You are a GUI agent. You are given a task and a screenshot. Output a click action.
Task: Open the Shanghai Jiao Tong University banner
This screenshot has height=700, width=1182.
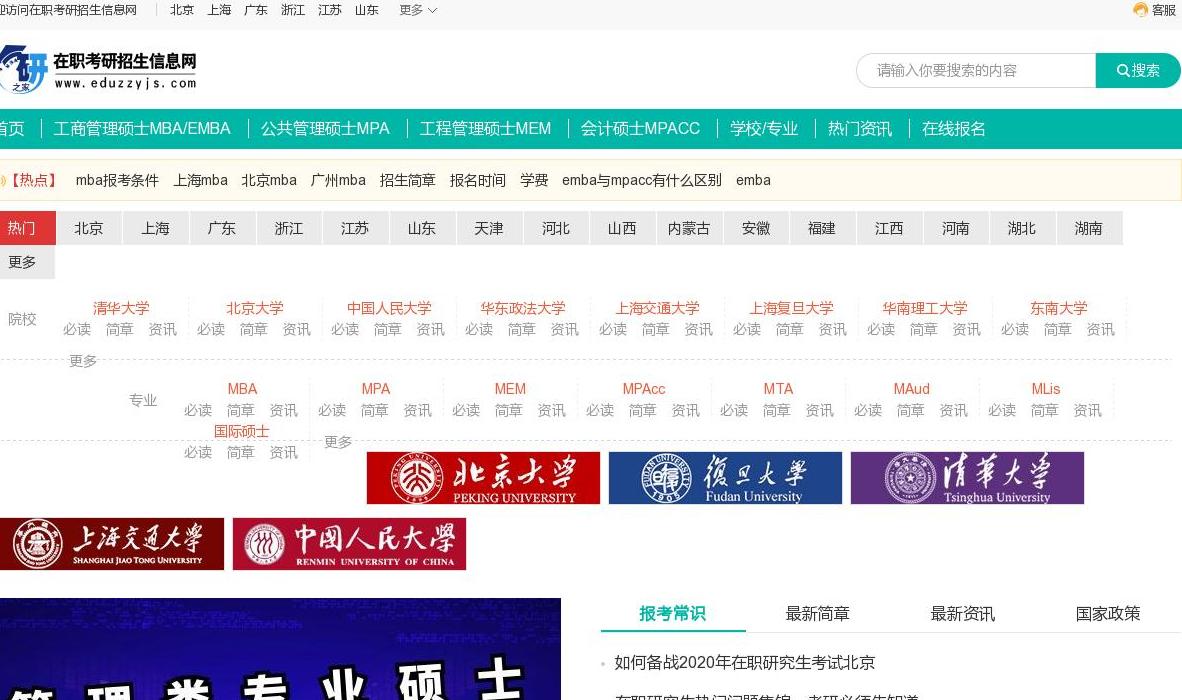[112, 544]
